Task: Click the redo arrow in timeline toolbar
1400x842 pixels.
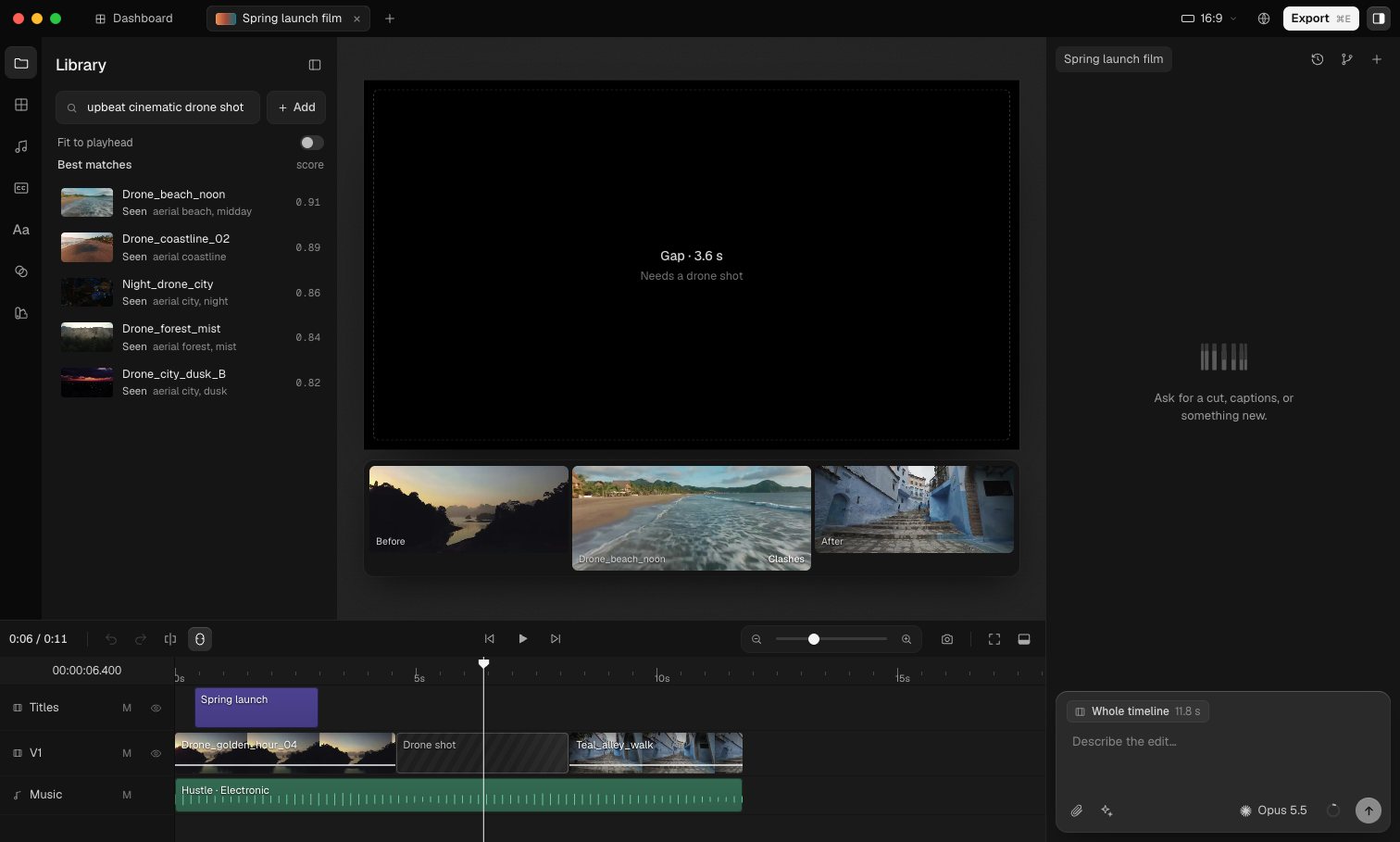Action: click(141, 639)
